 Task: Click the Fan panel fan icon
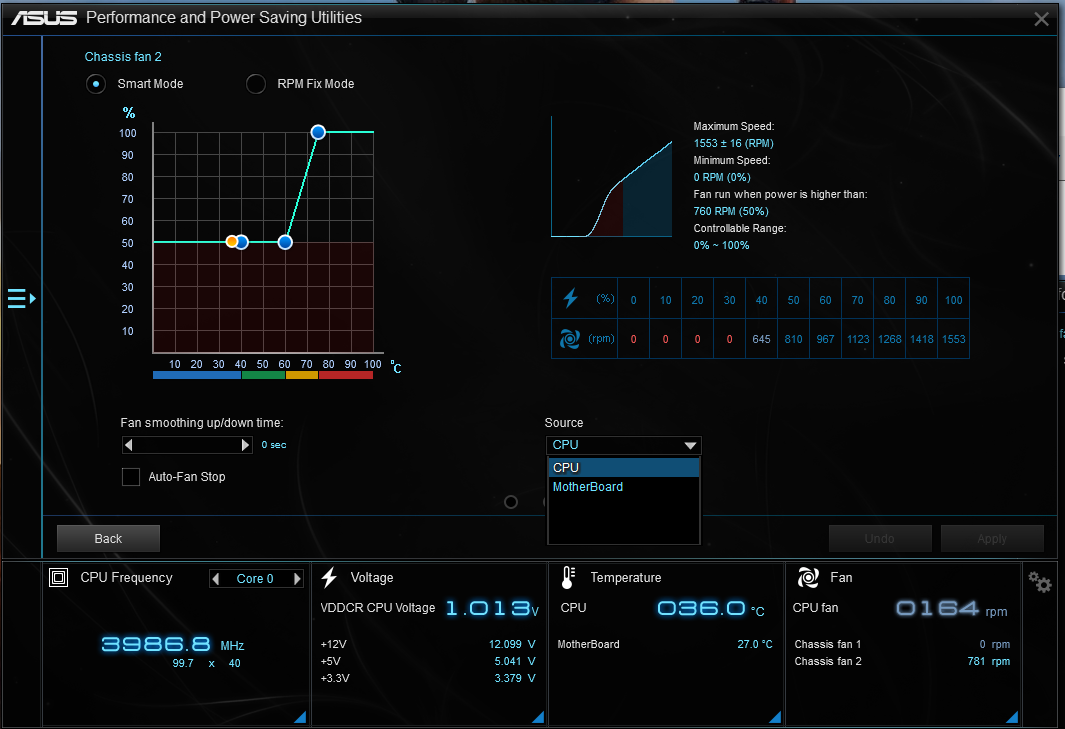pos(808,577)
